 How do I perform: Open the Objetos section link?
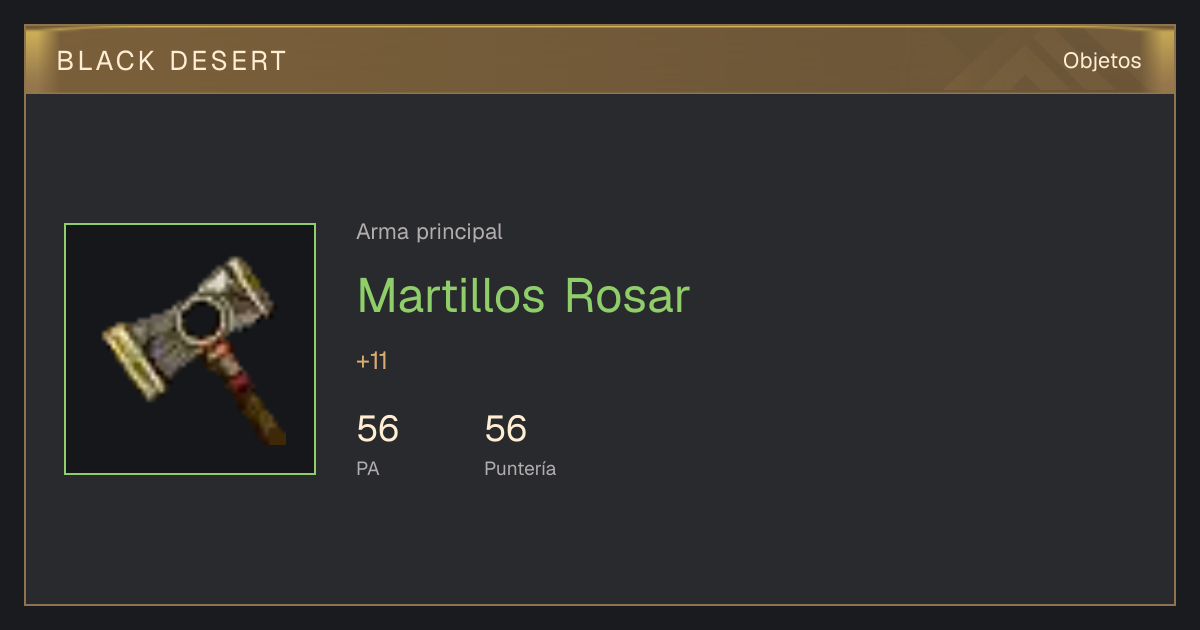click(1102, 61)
